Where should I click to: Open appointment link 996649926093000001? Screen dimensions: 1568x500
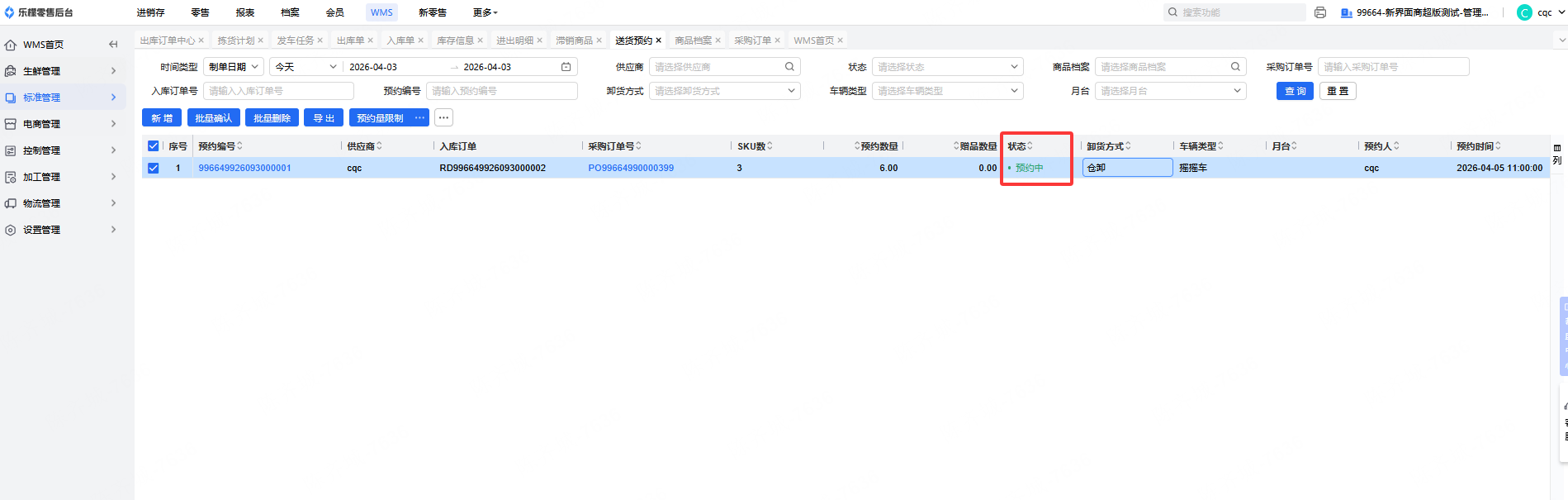[x=244, y=168]
